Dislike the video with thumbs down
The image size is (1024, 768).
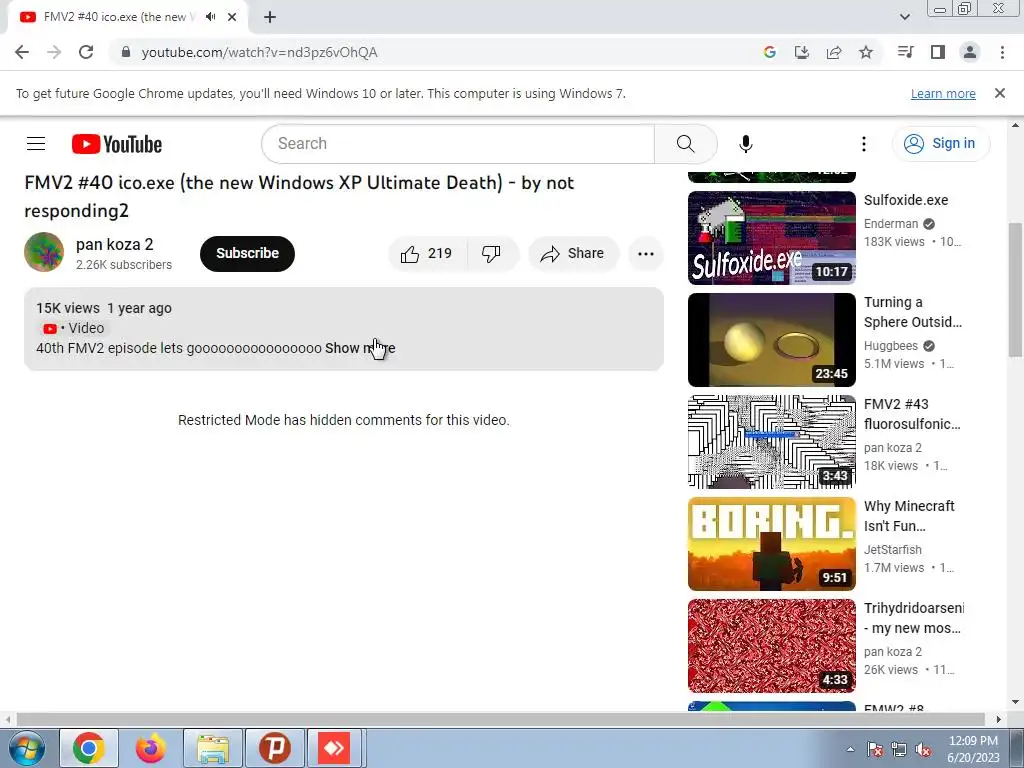click(x=492, y=253)
